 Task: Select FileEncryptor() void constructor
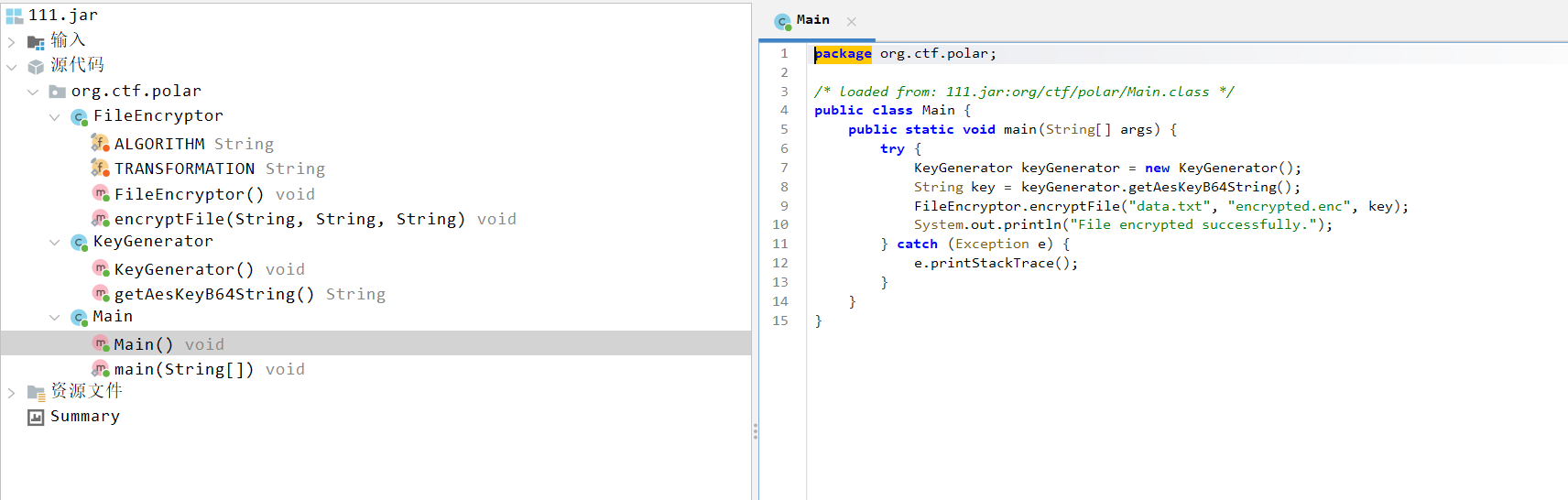[214, 194]
